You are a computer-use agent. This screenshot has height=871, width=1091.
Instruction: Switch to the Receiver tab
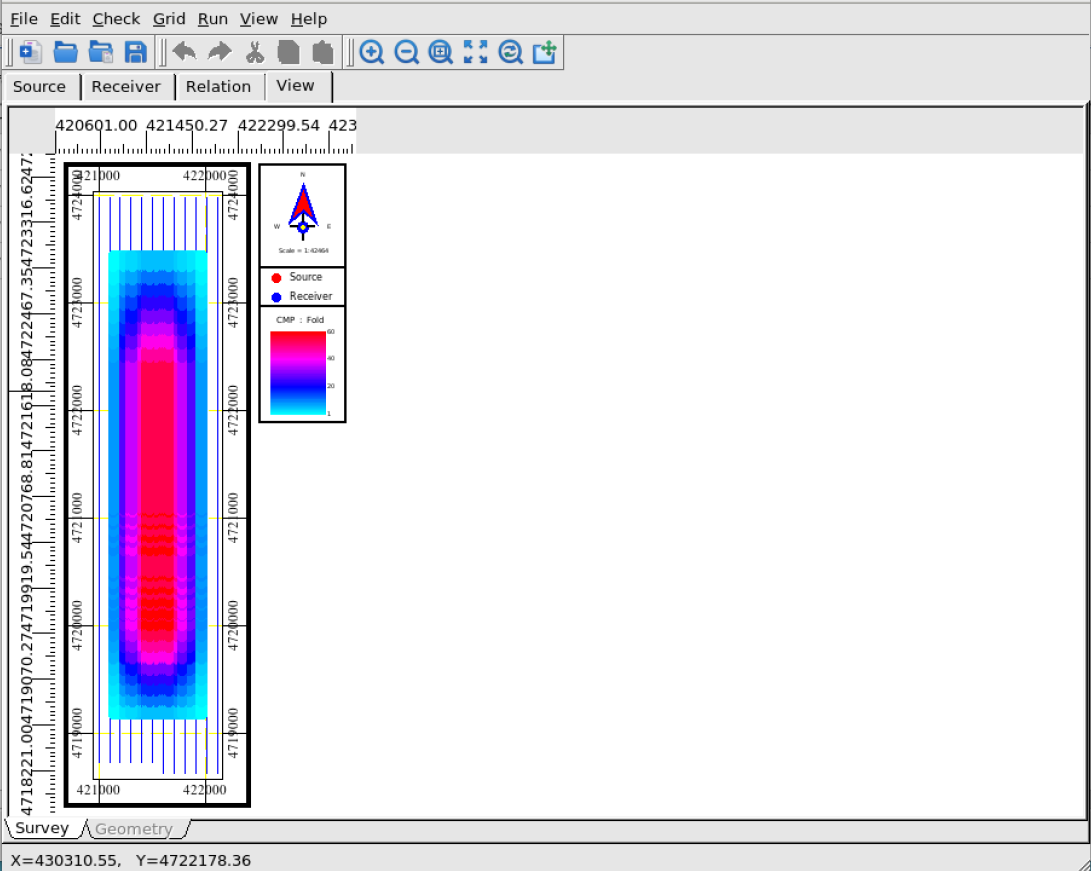pos(126,87)
